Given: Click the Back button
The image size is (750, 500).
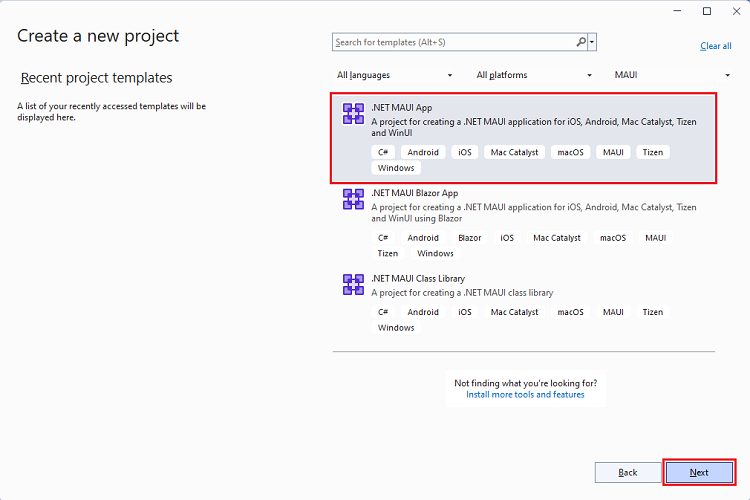Looking at the screenshot, I should (628, 473).
